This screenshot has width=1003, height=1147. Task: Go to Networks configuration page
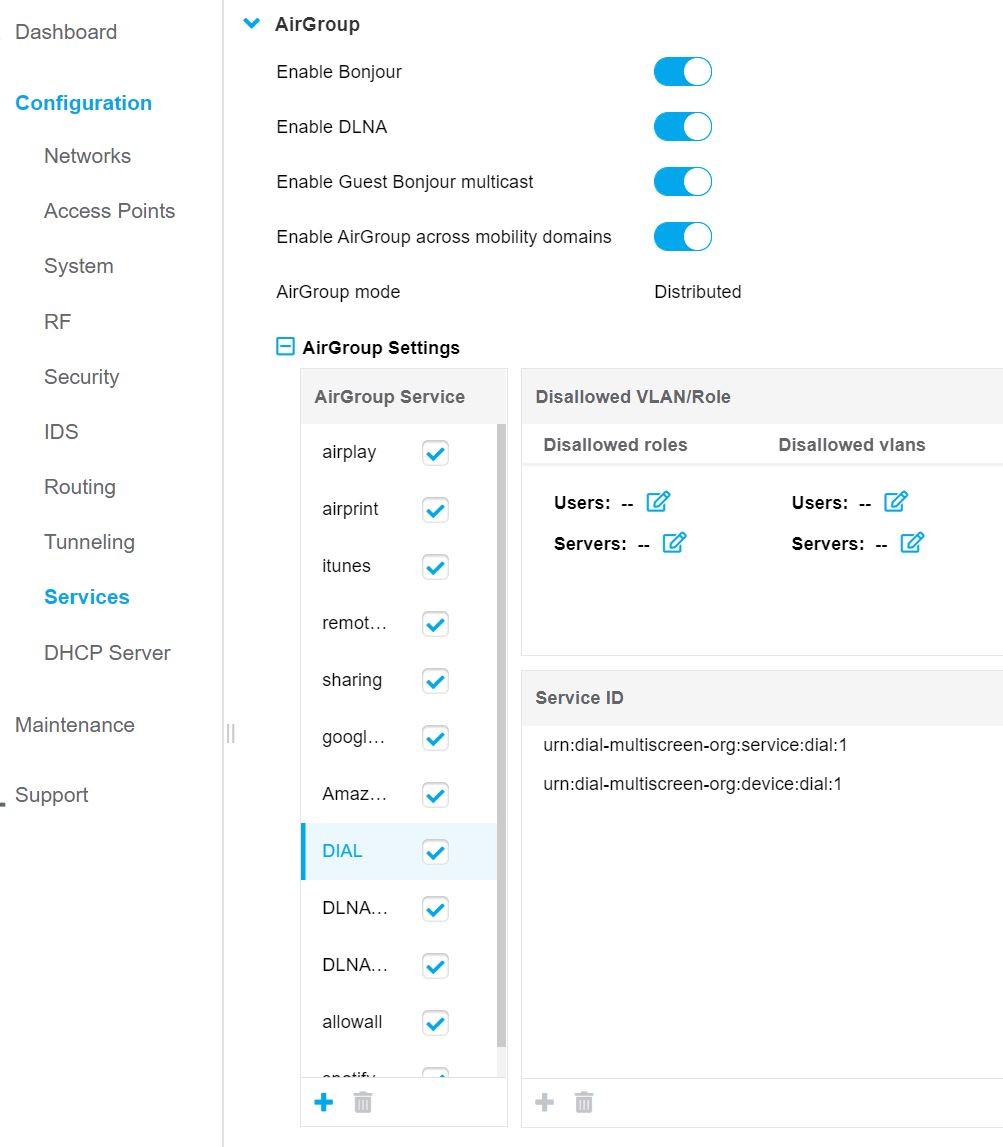tap(87, 156)
